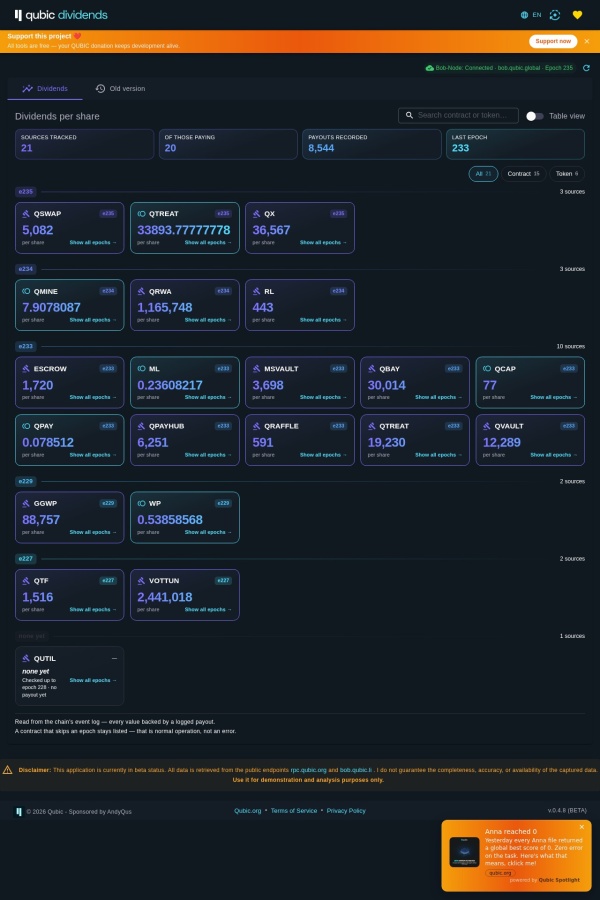The width and height of the screenshot is (600, 900).
Task: Click the QRAFFLE contract icon
Action: pyautogui.click(x=257, y=426)
